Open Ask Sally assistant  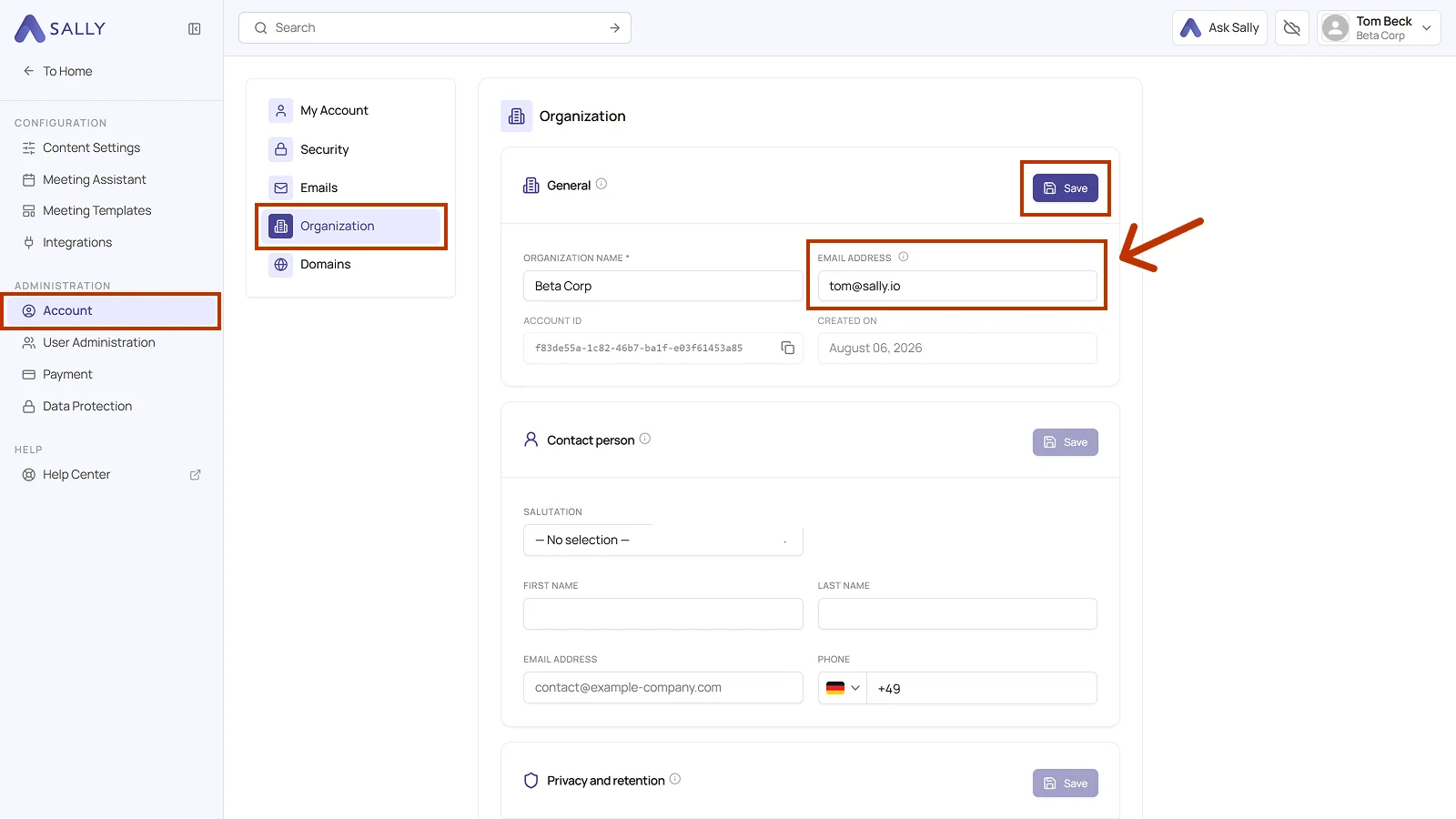[x=1219, y=28]
